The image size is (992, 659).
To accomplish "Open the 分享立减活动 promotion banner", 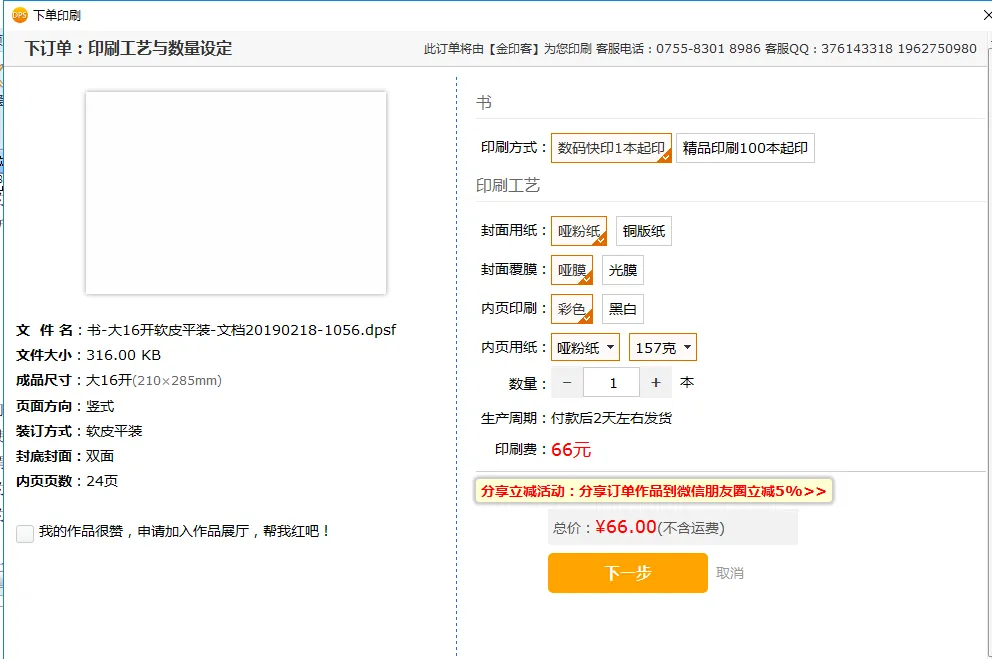I will [x=654, y=491].
